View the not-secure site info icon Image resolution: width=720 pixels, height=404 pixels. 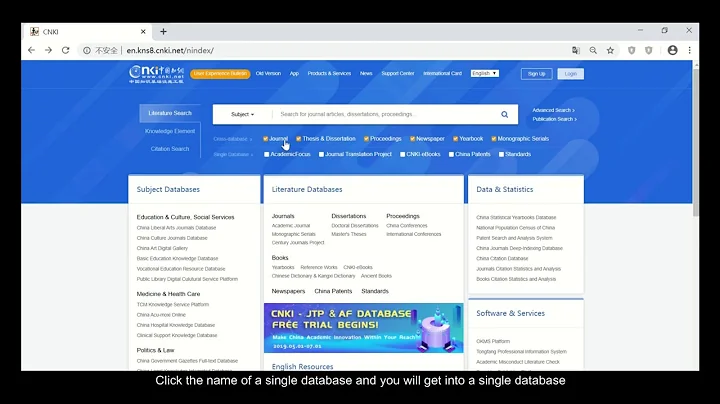(87, 50)
